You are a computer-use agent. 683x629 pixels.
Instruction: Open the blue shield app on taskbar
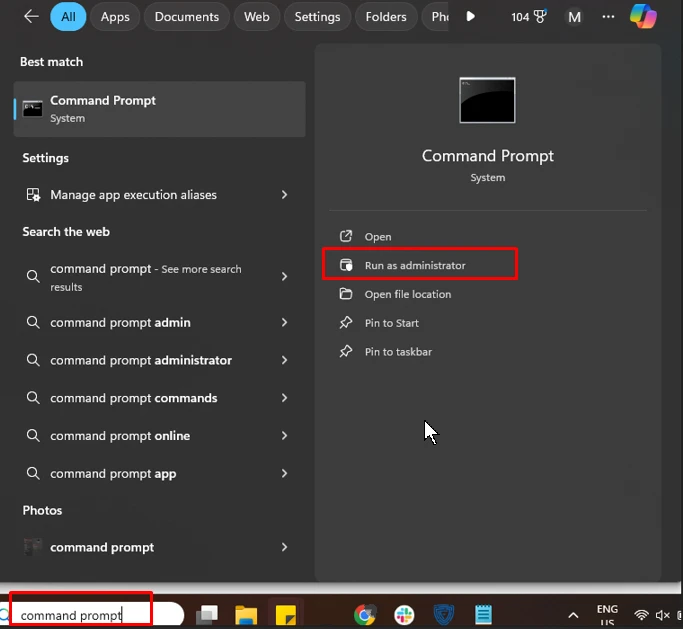coord(444,615)
